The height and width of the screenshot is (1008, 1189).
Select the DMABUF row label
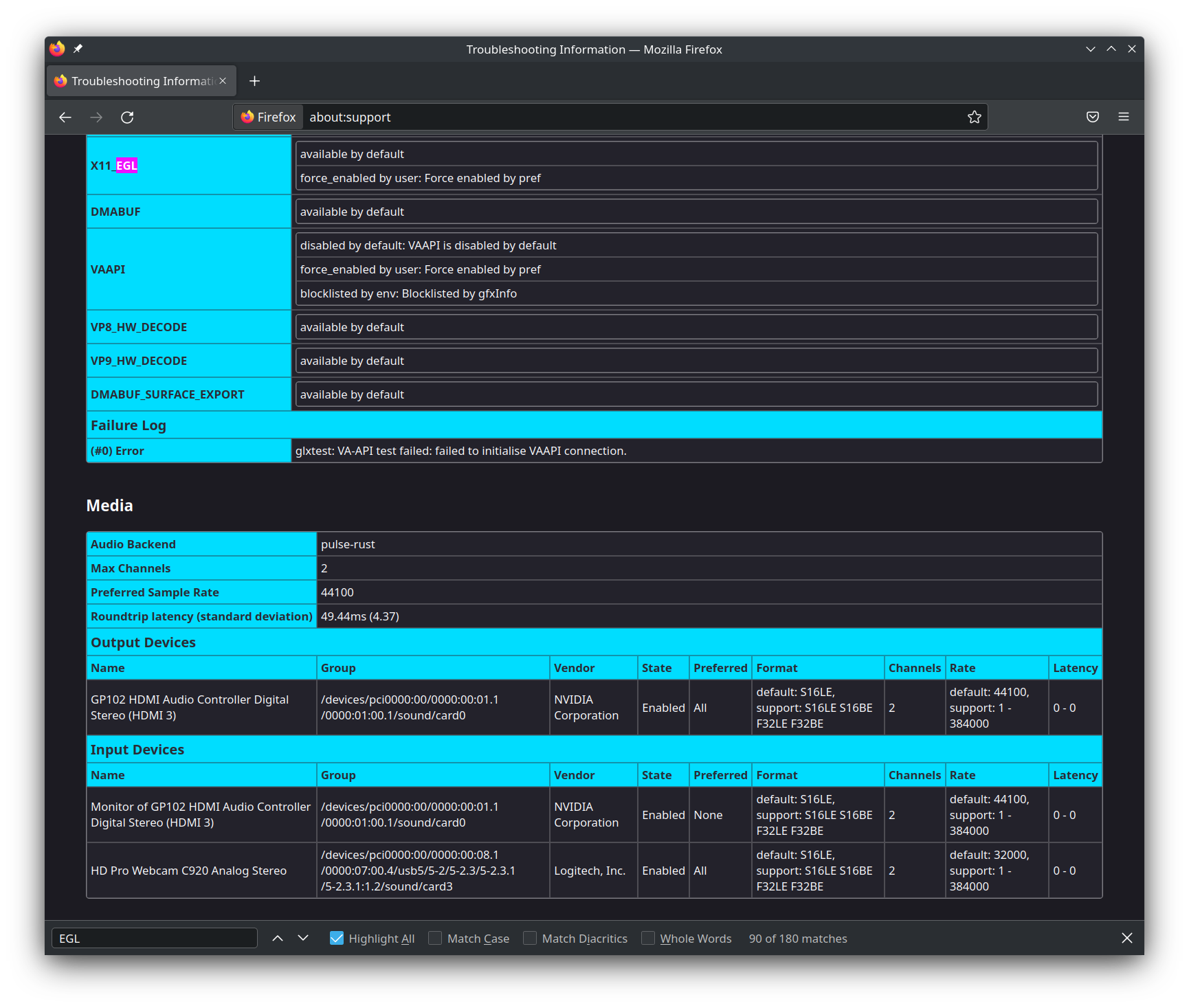115,212
